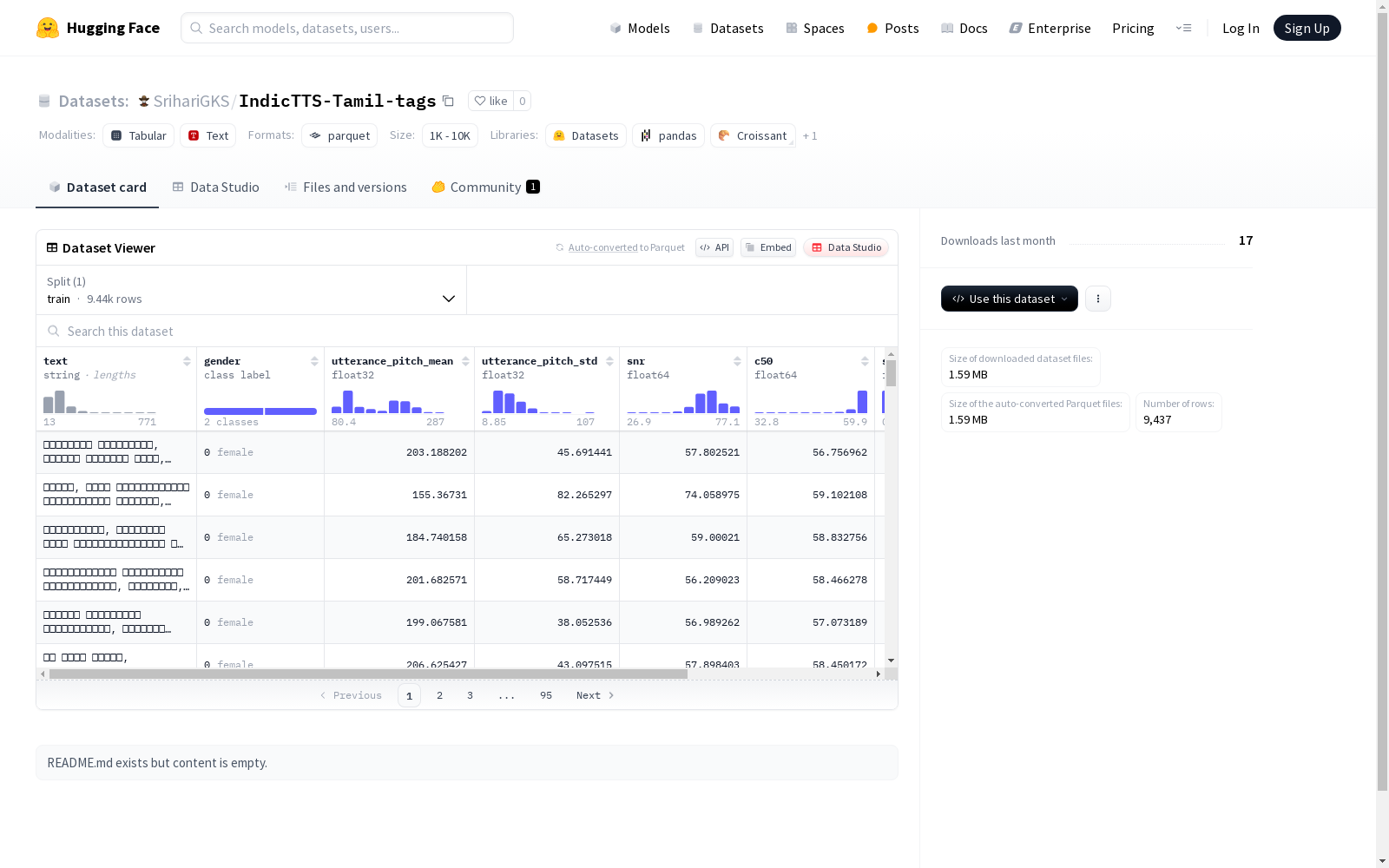Click the Auto-converted link
Image resolution: width=1389 pixels, height=868 pixels.
[x=603, y=247]
